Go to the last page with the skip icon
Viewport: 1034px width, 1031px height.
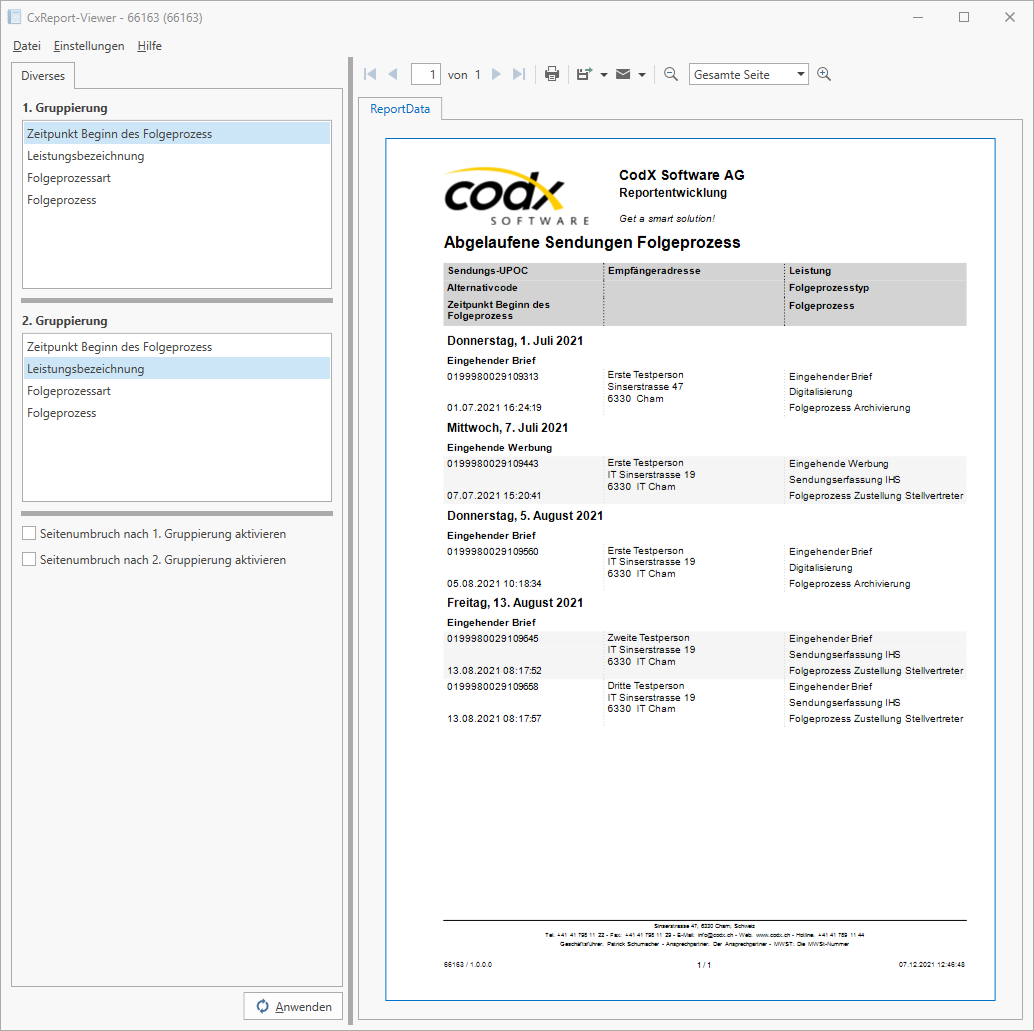coord(518,73)
